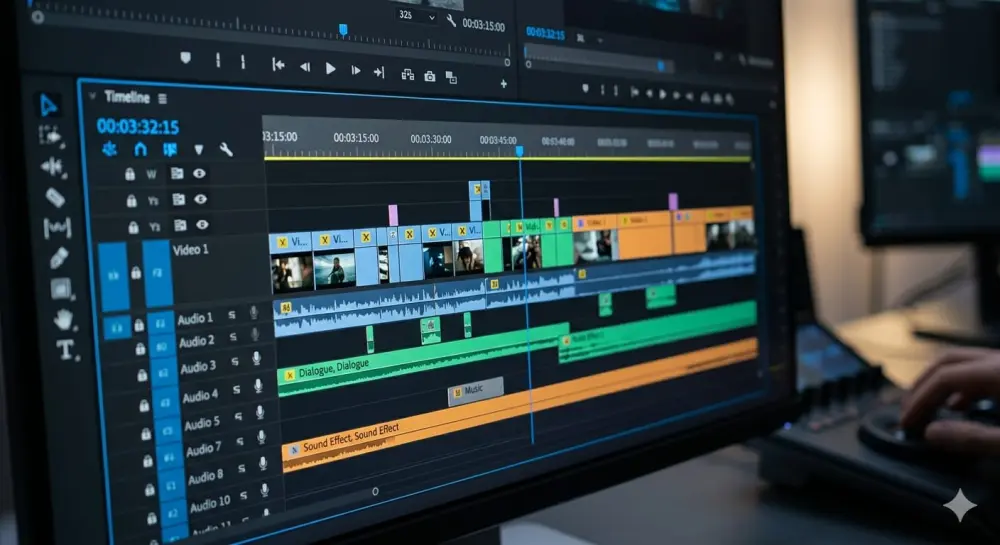Toggle Video 1 source patch
Viewport: 1000px width, 545px height.
coord(114,277)
